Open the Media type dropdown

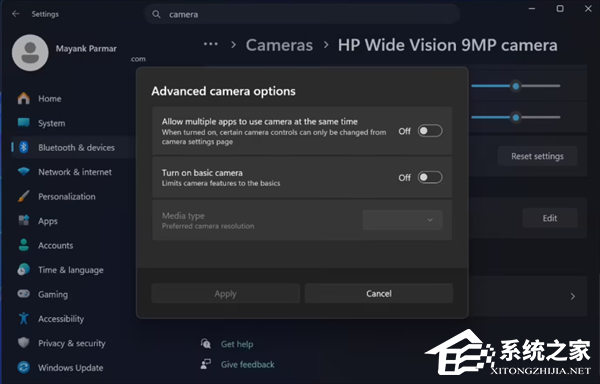click(402, 220)
